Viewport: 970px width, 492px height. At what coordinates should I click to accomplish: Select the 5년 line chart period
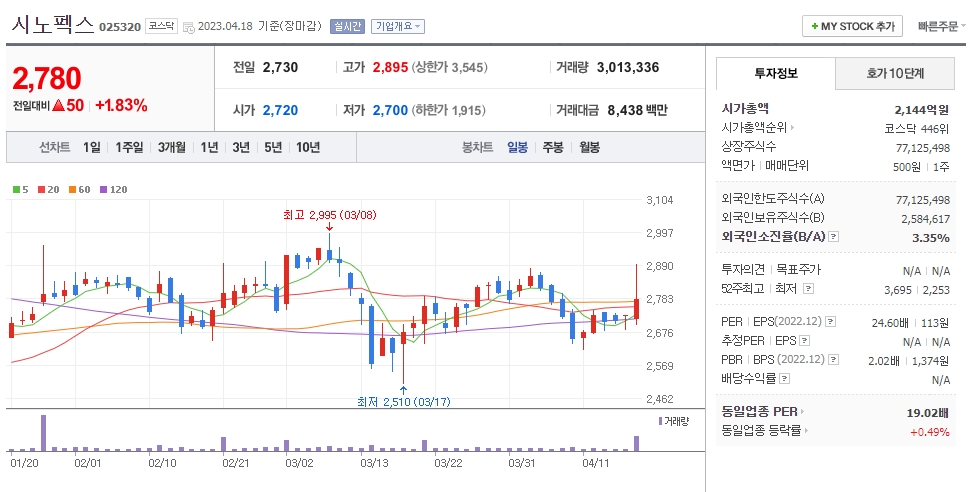pyautogui.click(x=273, y=148)
